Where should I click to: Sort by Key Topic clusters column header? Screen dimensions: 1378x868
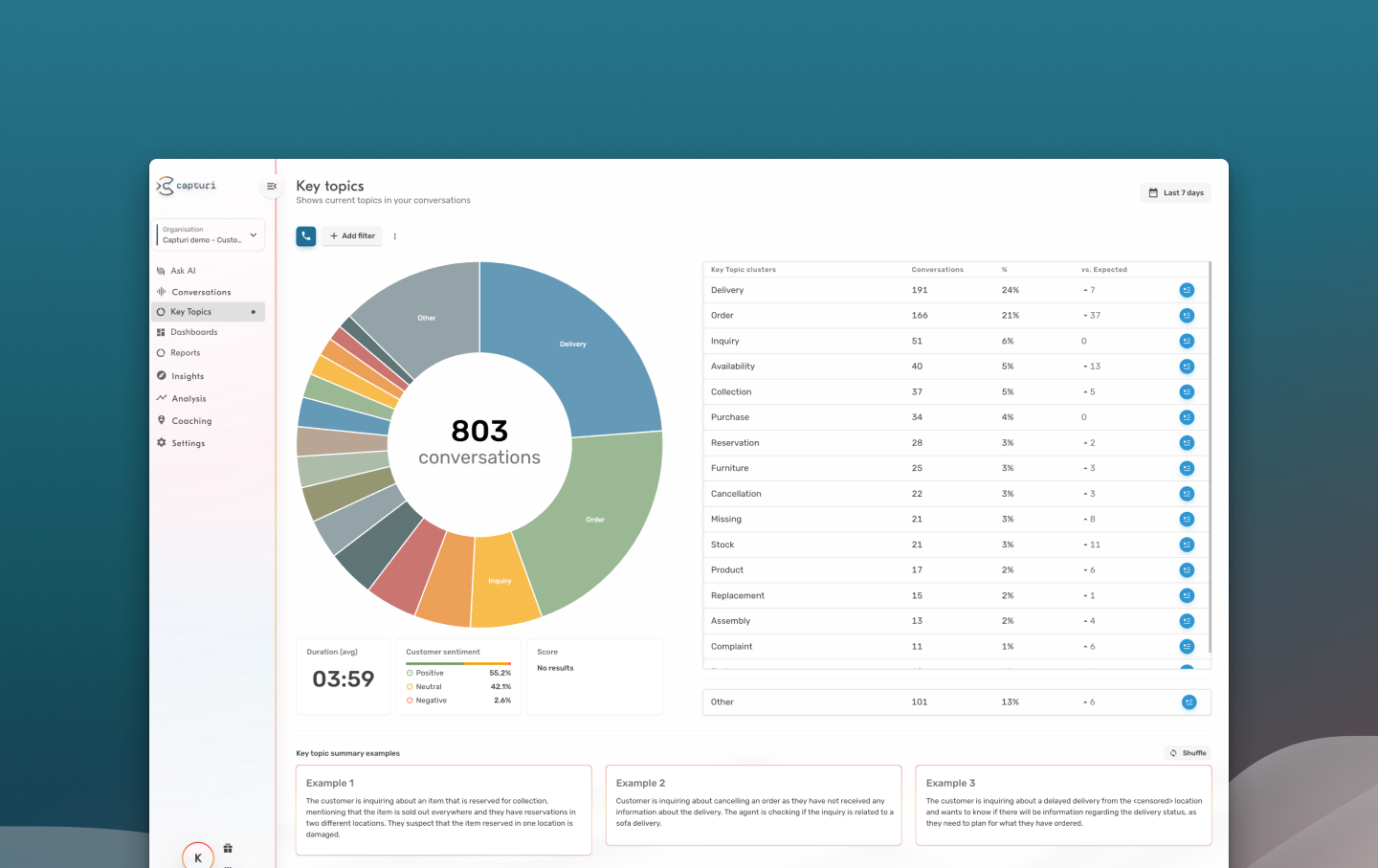coord(744,270)
